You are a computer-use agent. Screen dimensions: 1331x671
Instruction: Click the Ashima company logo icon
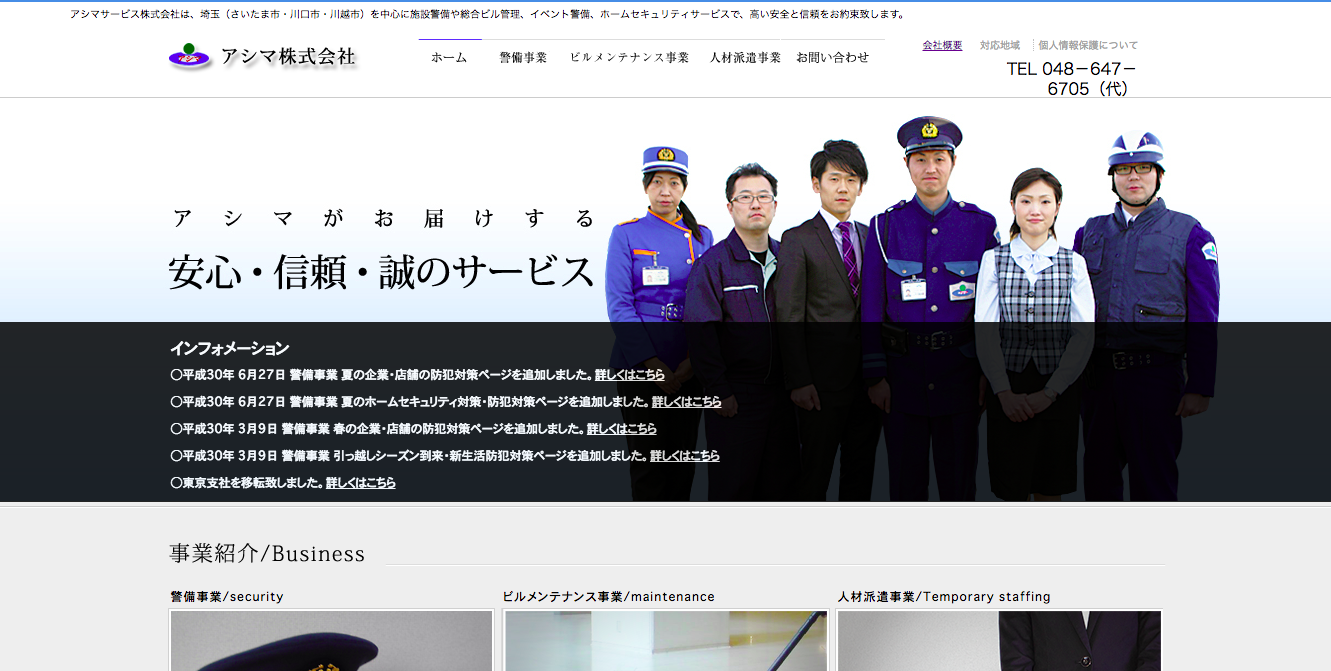click(190, 54)
